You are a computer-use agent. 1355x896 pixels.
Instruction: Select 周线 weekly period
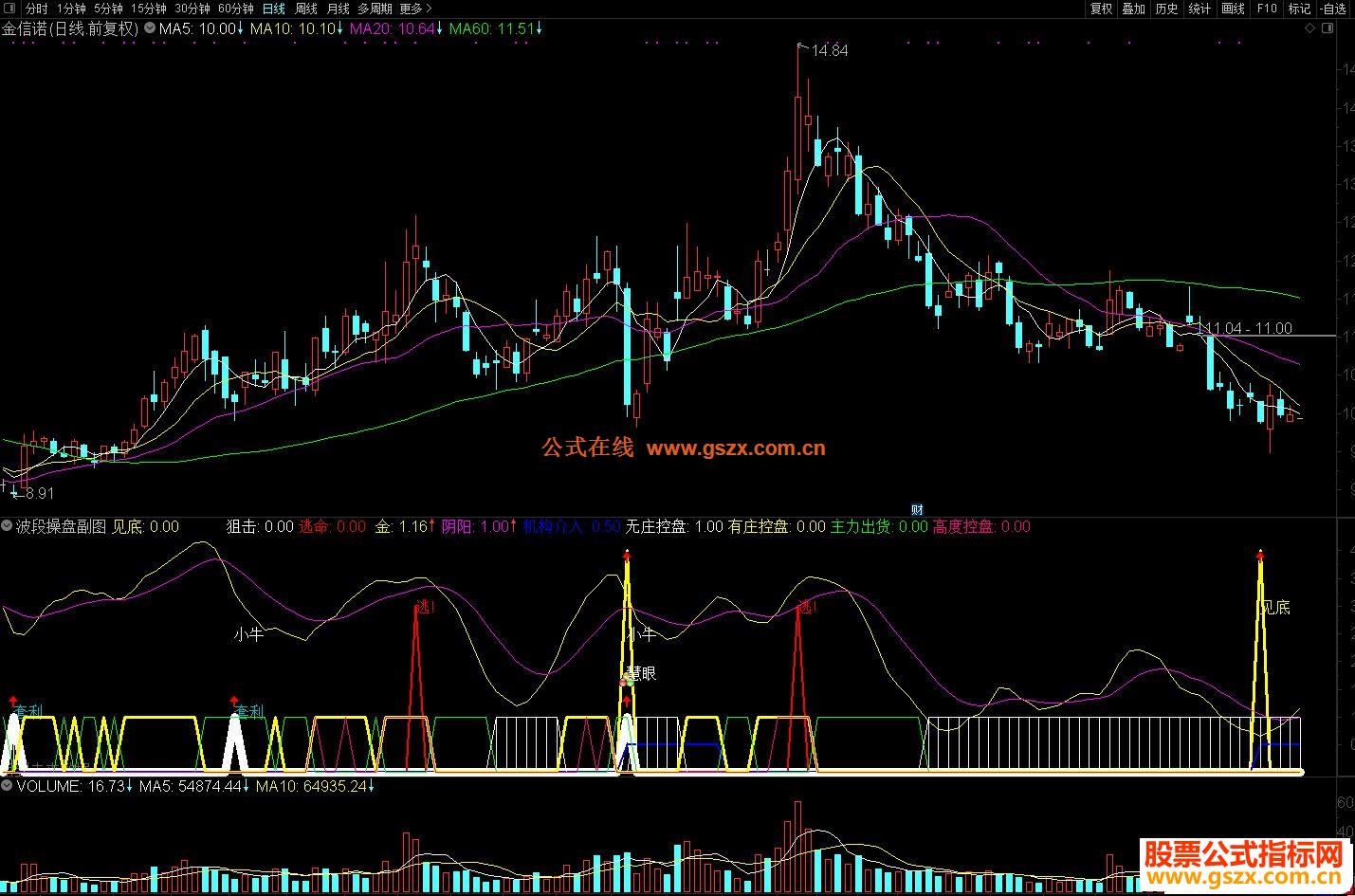pyautogui.click(x=306, y=9)
